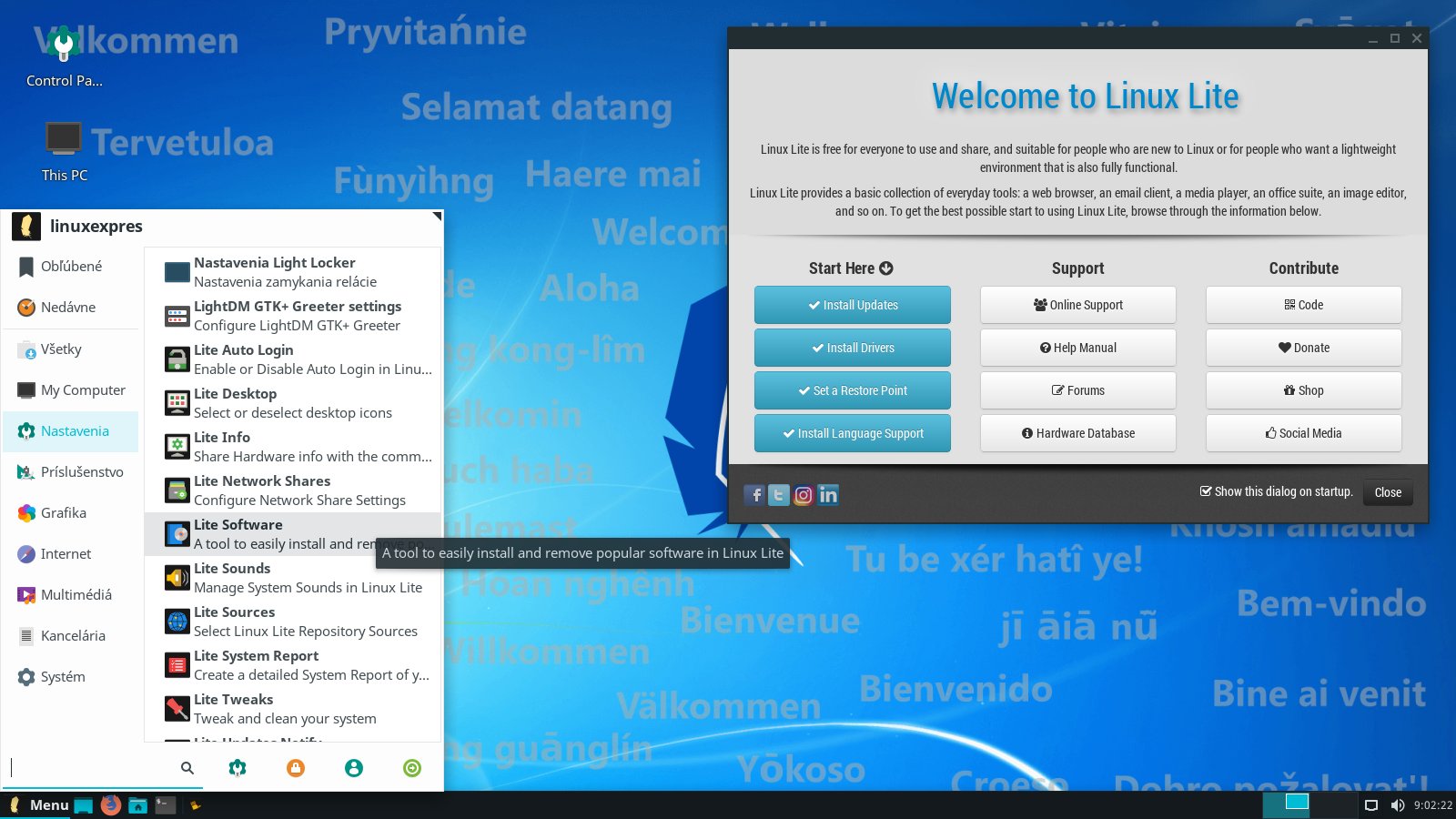Click the Code button under Contribute

pos(1304,305)
